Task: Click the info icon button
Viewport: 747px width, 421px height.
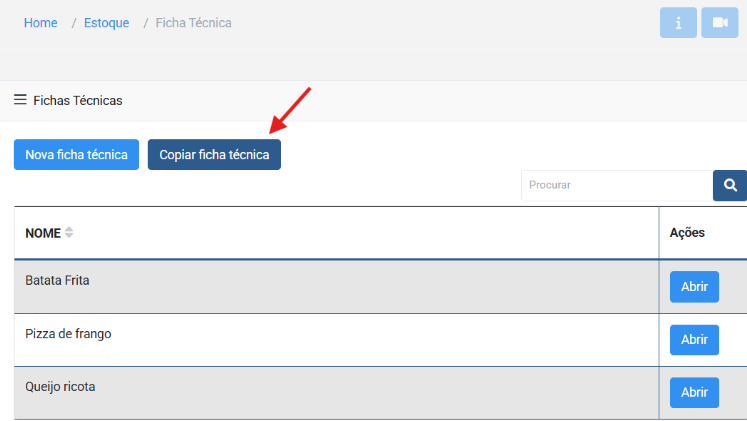Action: coord(678,23)
